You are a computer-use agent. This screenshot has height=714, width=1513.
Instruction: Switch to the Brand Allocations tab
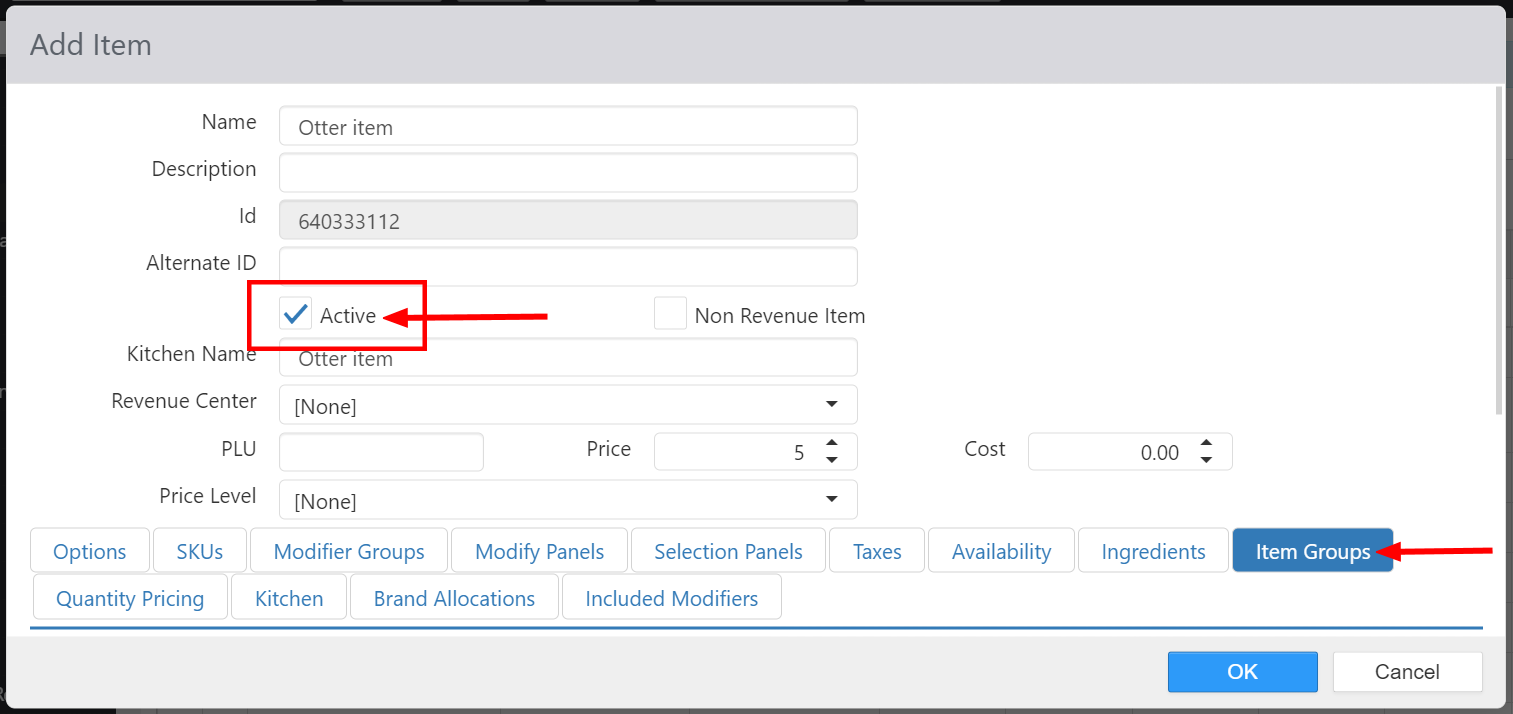point(454,599)
